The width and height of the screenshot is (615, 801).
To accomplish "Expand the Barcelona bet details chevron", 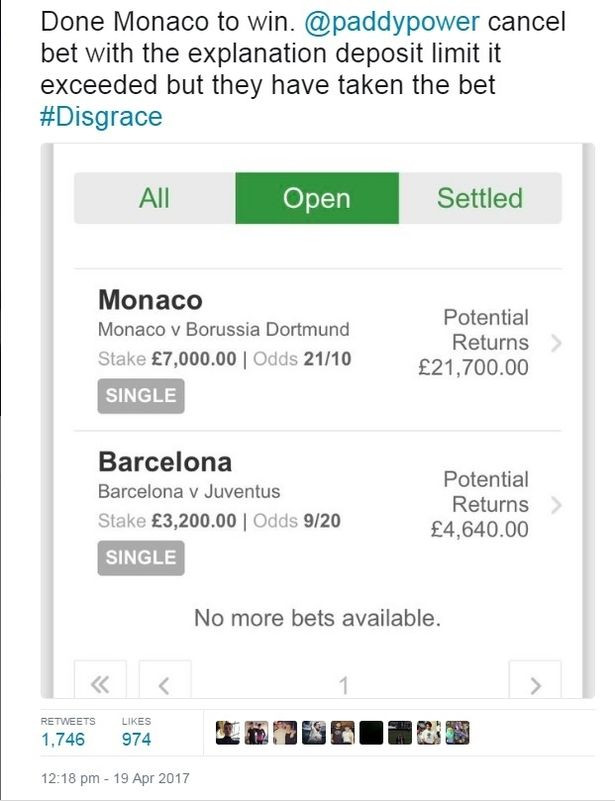I will (557, 505).
